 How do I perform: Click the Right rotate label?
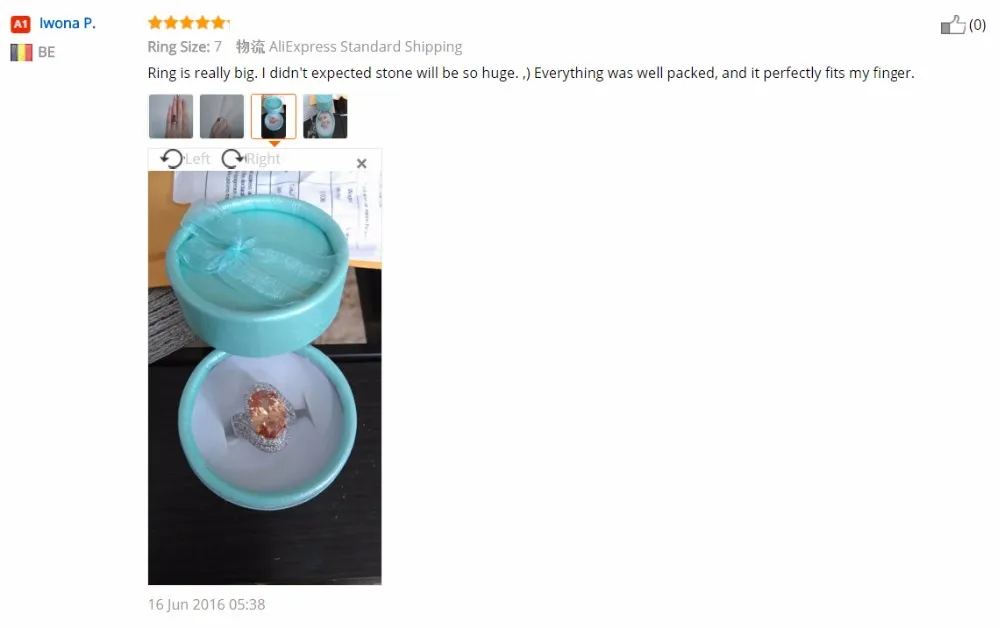pos(263,159)
